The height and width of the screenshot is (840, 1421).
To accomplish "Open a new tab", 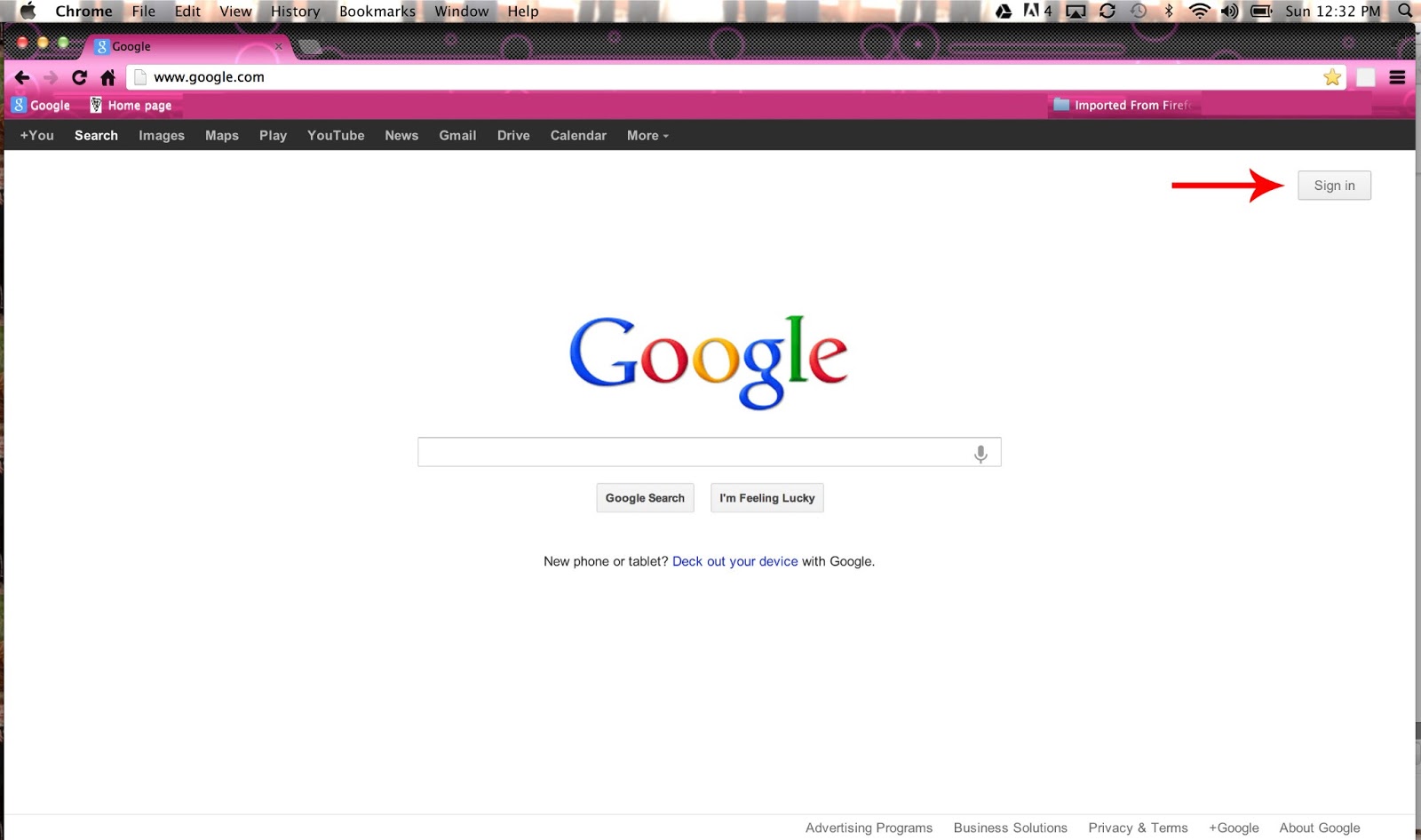I will coord(310,47).
